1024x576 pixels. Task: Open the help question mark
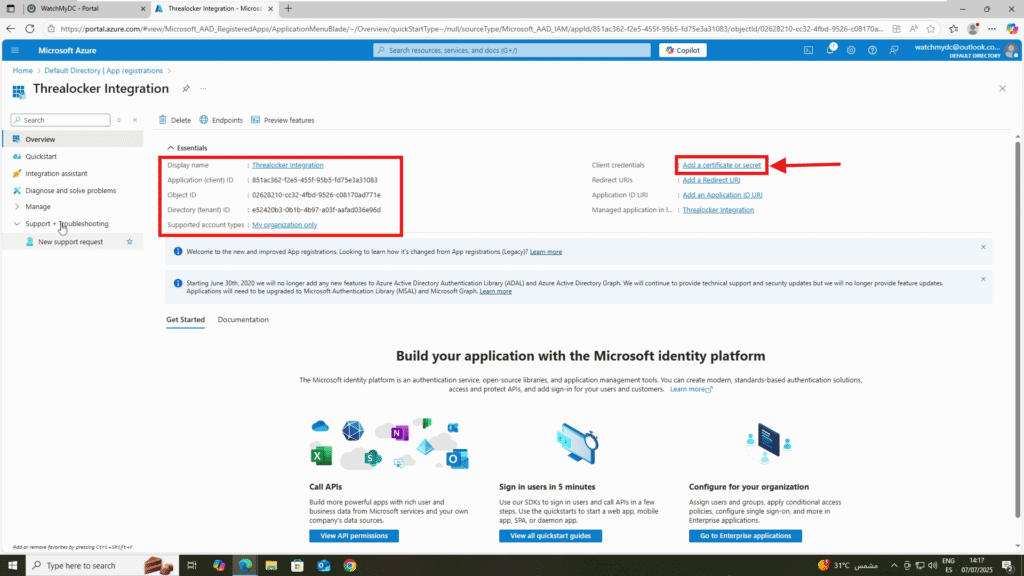872,50
